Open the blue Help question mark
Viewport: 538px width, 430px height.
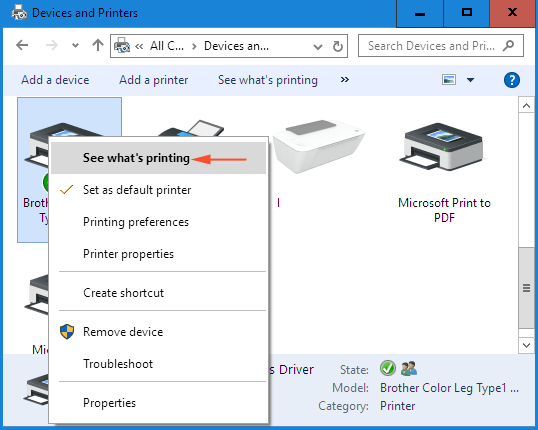coord(512,80)
